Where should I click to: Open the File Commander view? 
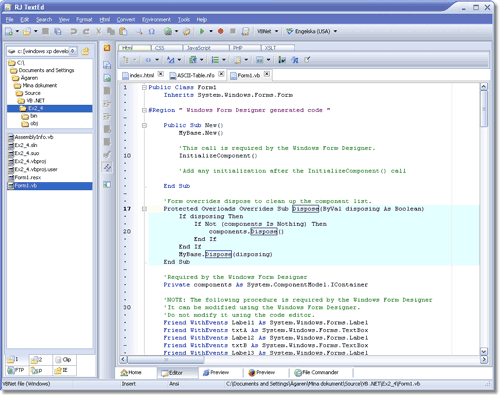[x=316, y=372]
